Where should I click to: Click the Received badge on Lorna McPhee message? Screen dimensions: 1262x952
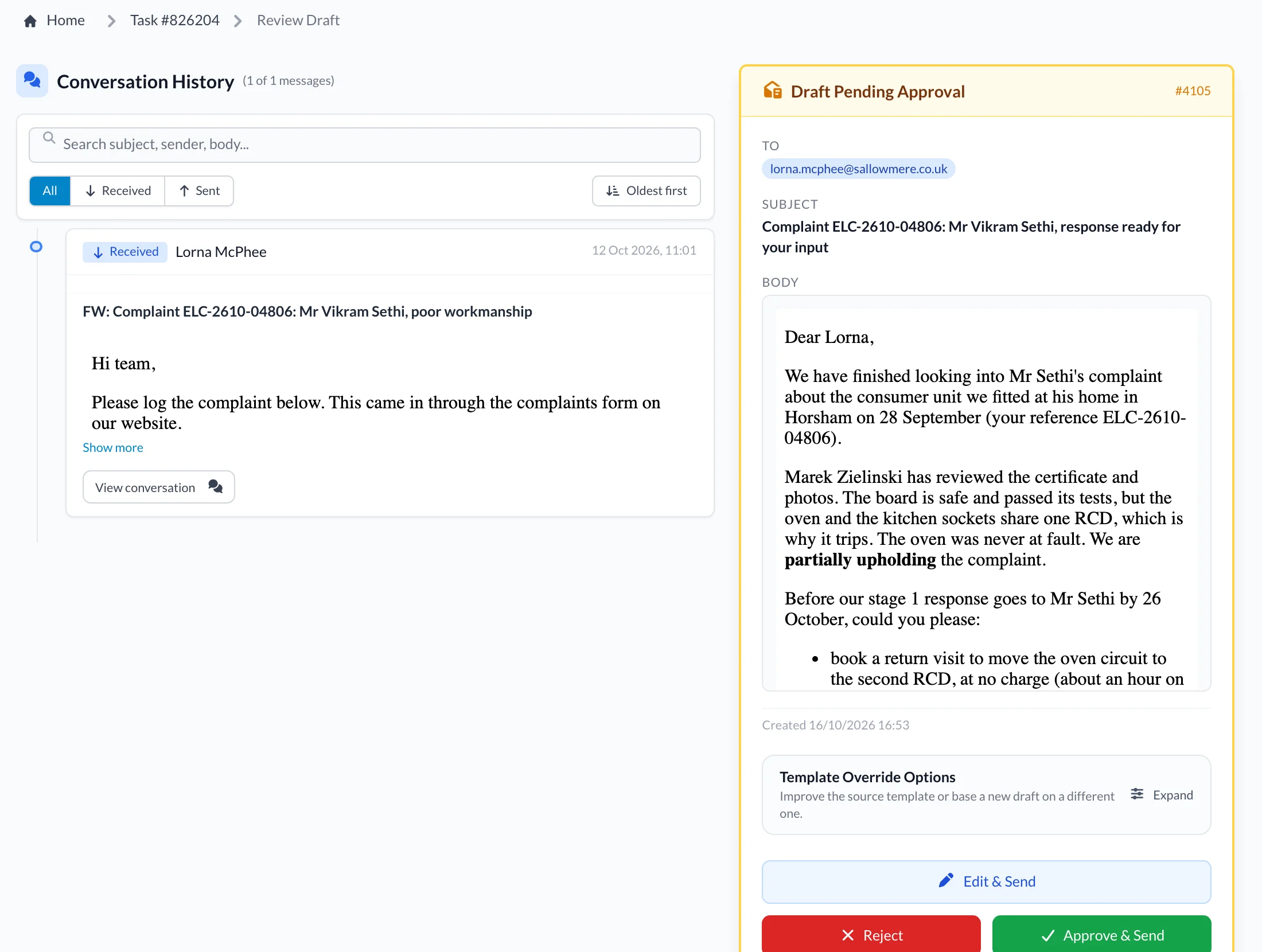coord(125,252)
